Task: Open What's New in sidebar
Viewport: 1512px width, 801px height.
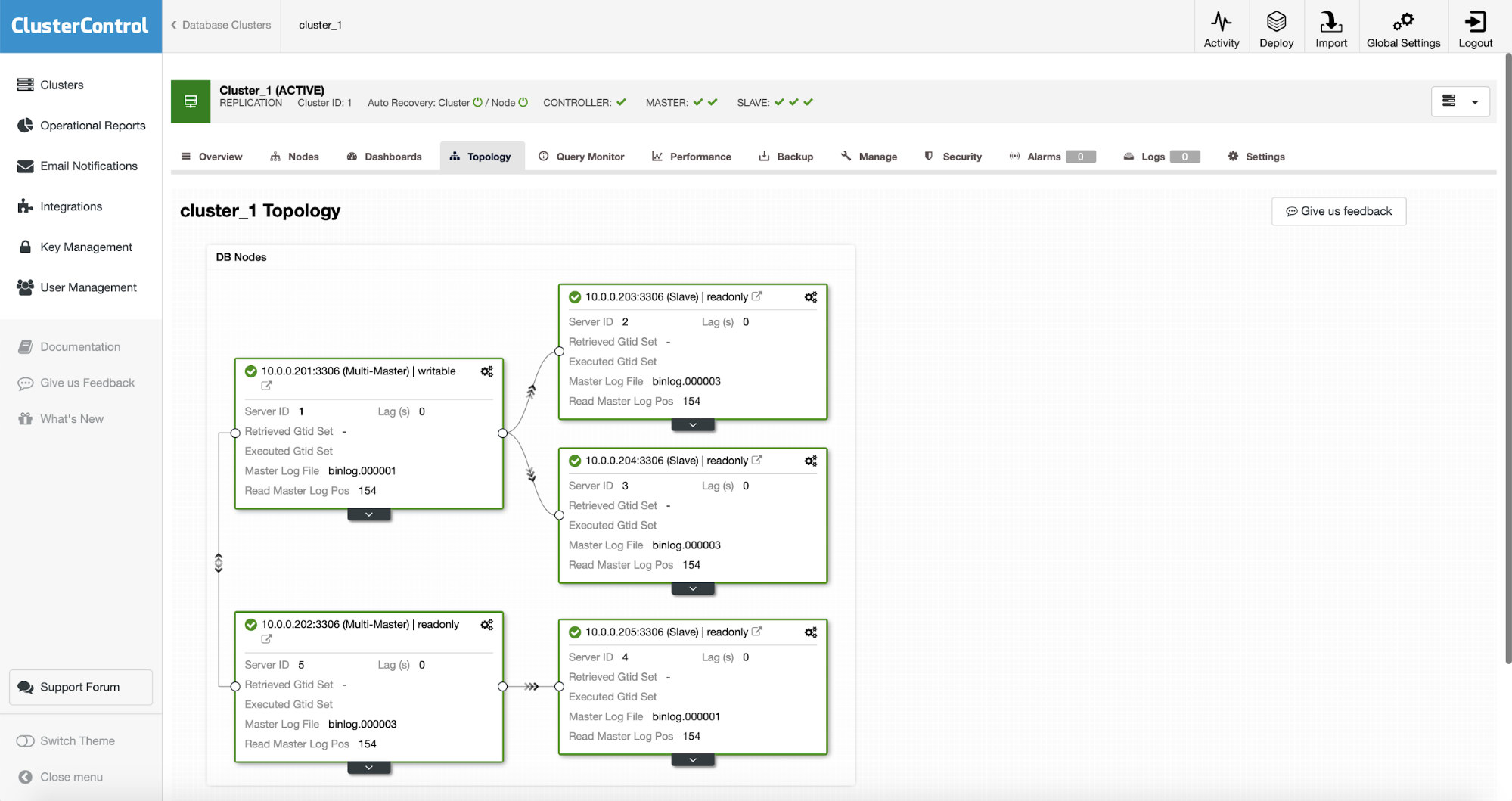Action: pos(61,419)
